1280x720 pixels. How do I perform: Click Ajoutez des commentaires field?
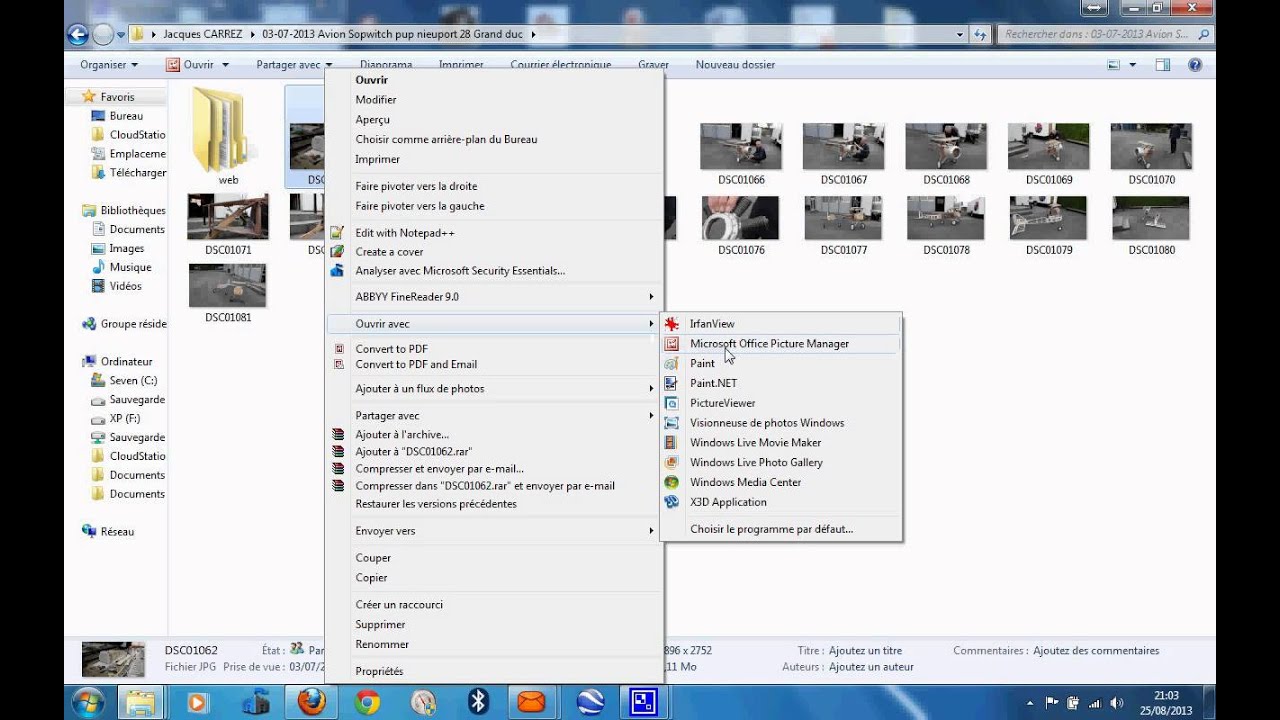pos(1096,651)
